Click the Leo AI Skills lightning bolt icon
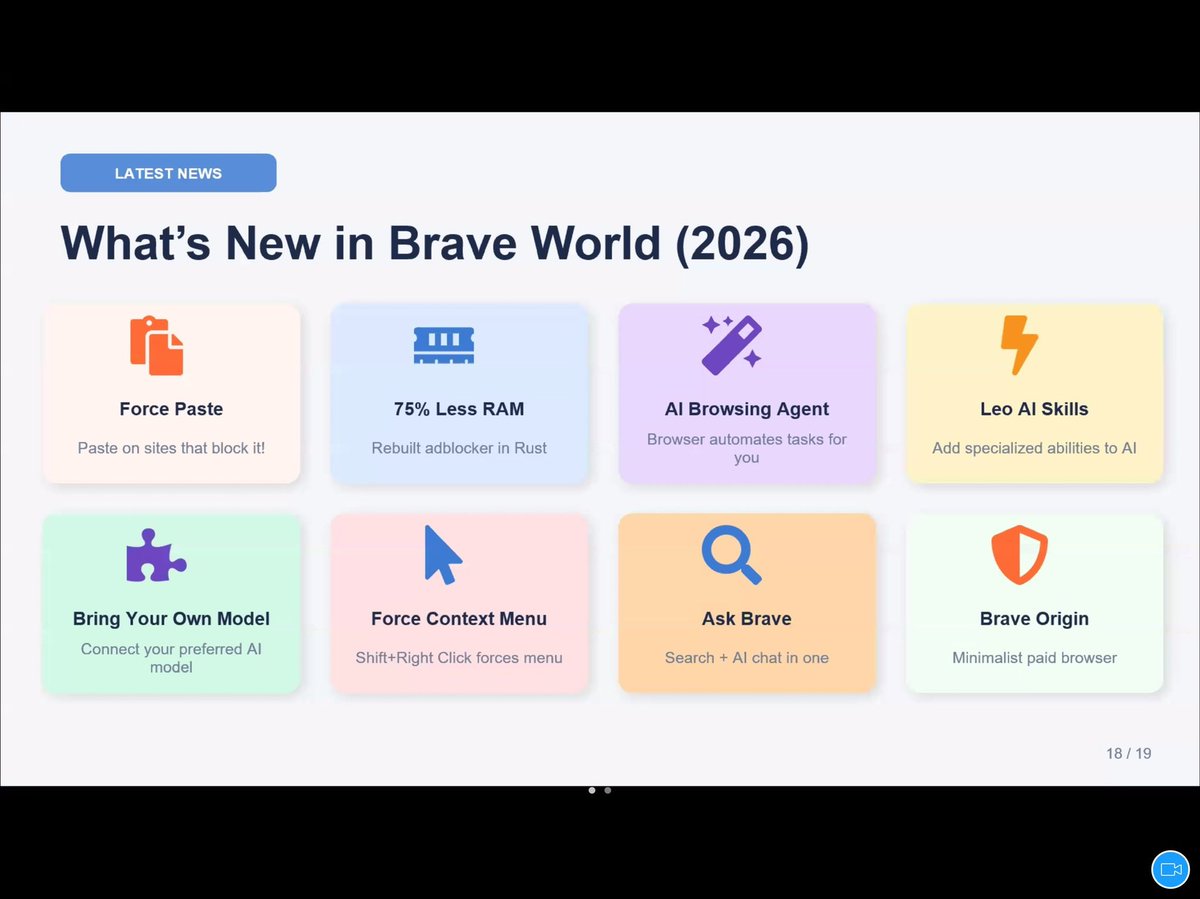The height and width of the screenshot is (899, 1200). click(x=1020, y=345)
